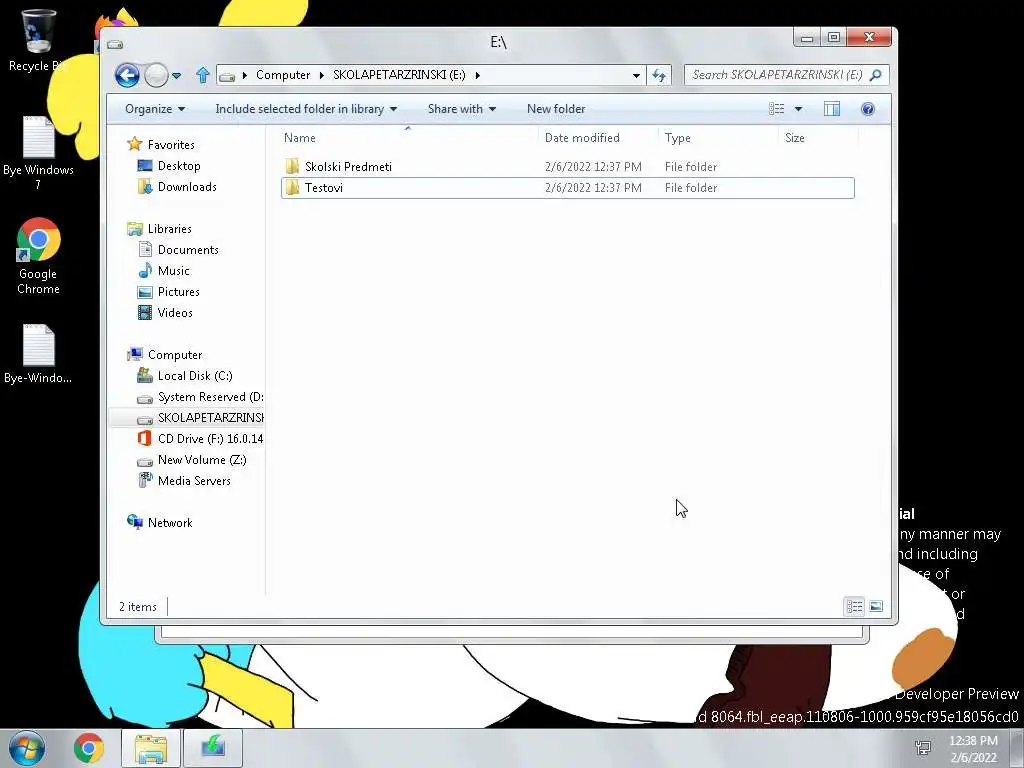
Task: Open the Pictures library
Action: pyautogui.click(x=178, y=291)
